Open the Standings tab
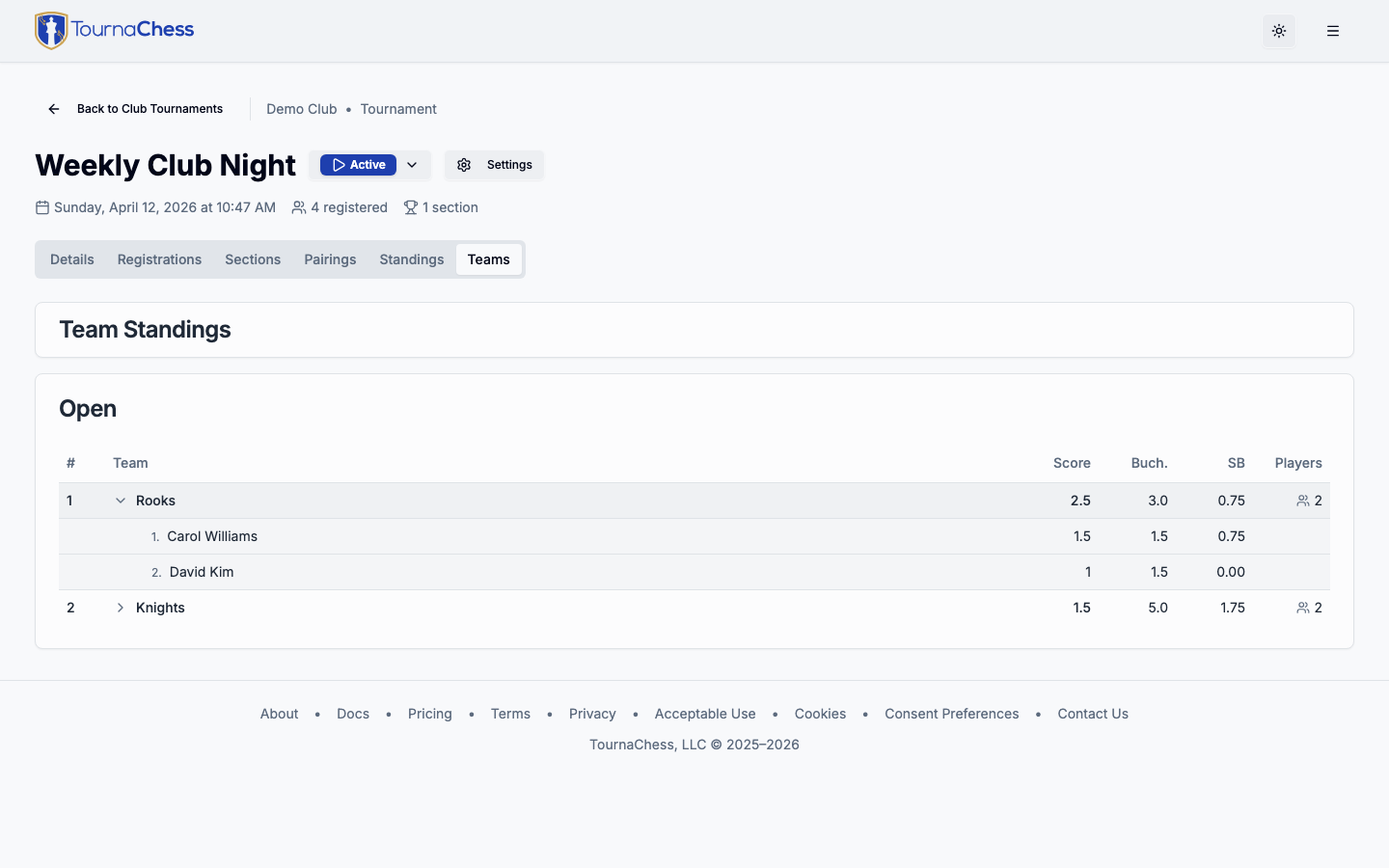1389x868 pixels. pos(412,259)
